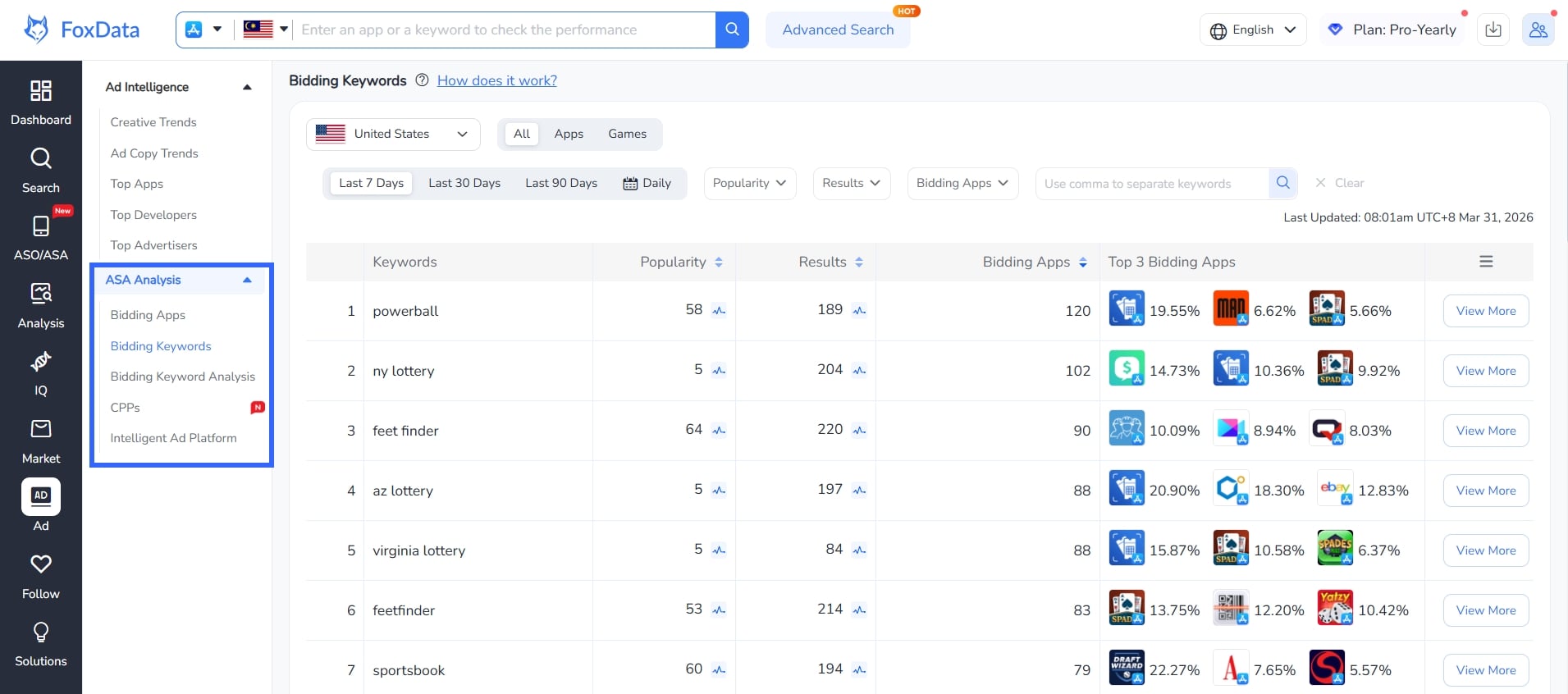
Task: Open CPPs in sidebar
Action: [126, 408]
